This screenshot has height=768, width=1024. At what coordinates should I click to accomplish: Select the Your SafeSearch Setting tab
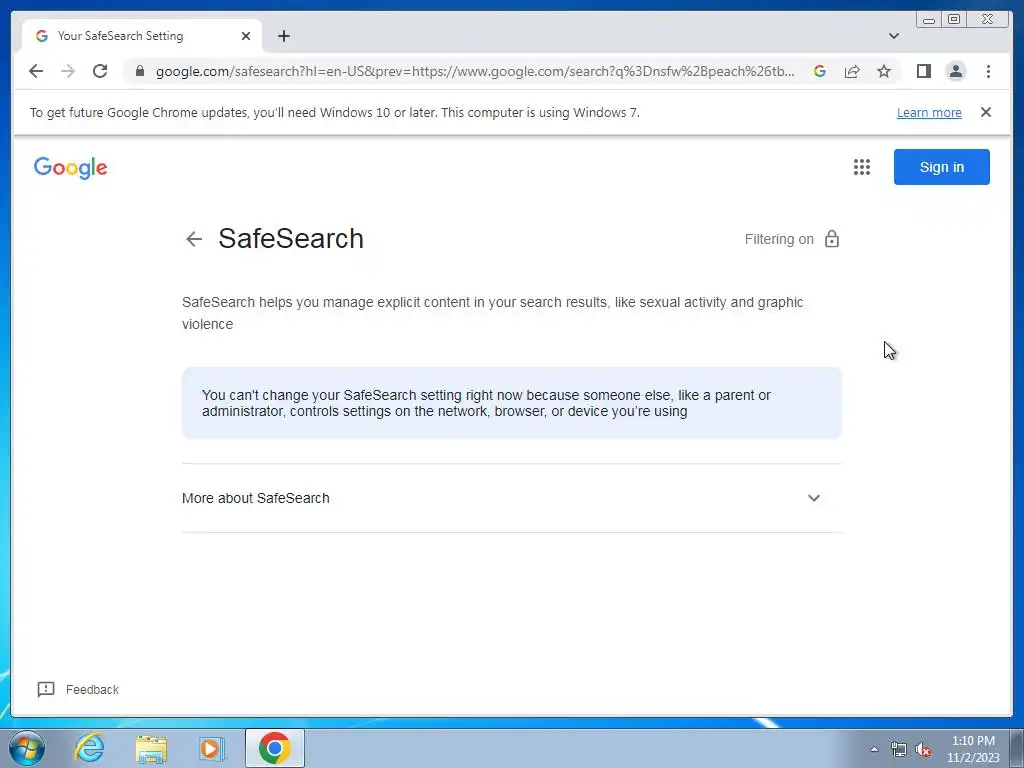[x=142, y=36]
